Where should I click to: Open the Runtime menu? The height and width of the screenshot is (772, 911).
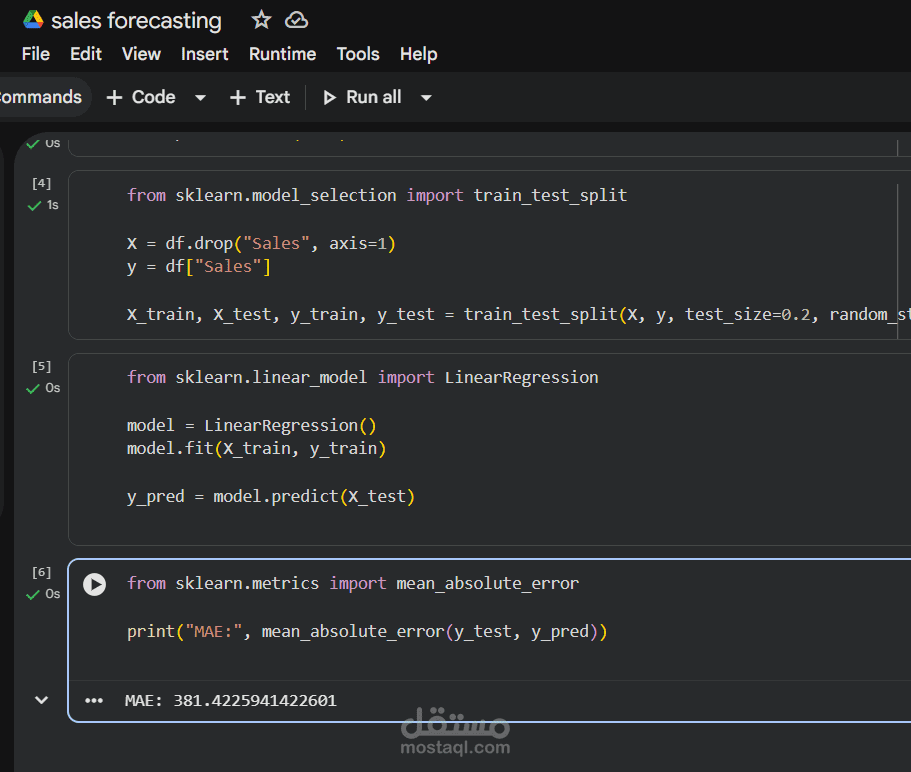(x=282, y=54)
